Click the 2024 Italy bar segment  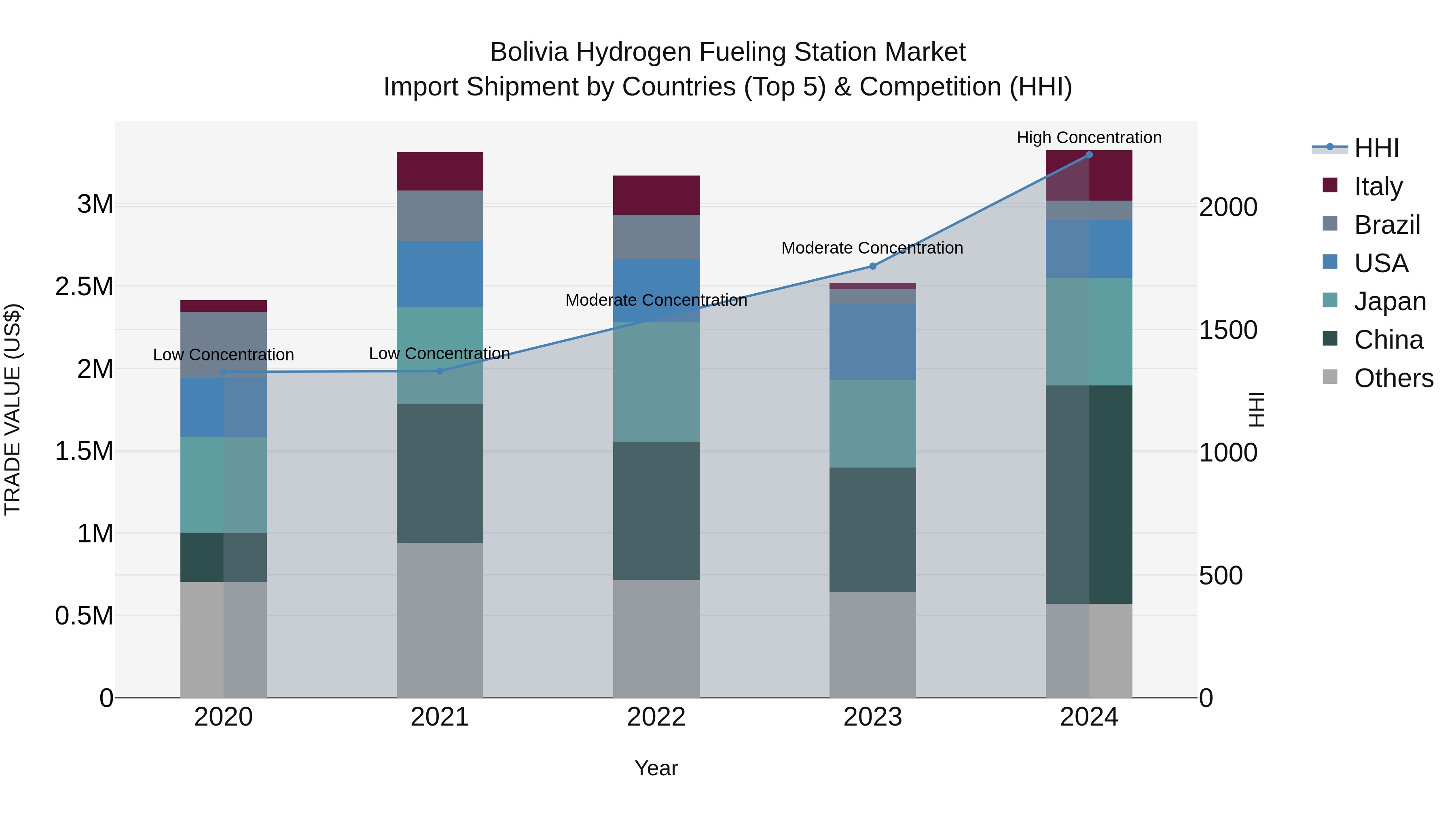[x=1089, y=176]
